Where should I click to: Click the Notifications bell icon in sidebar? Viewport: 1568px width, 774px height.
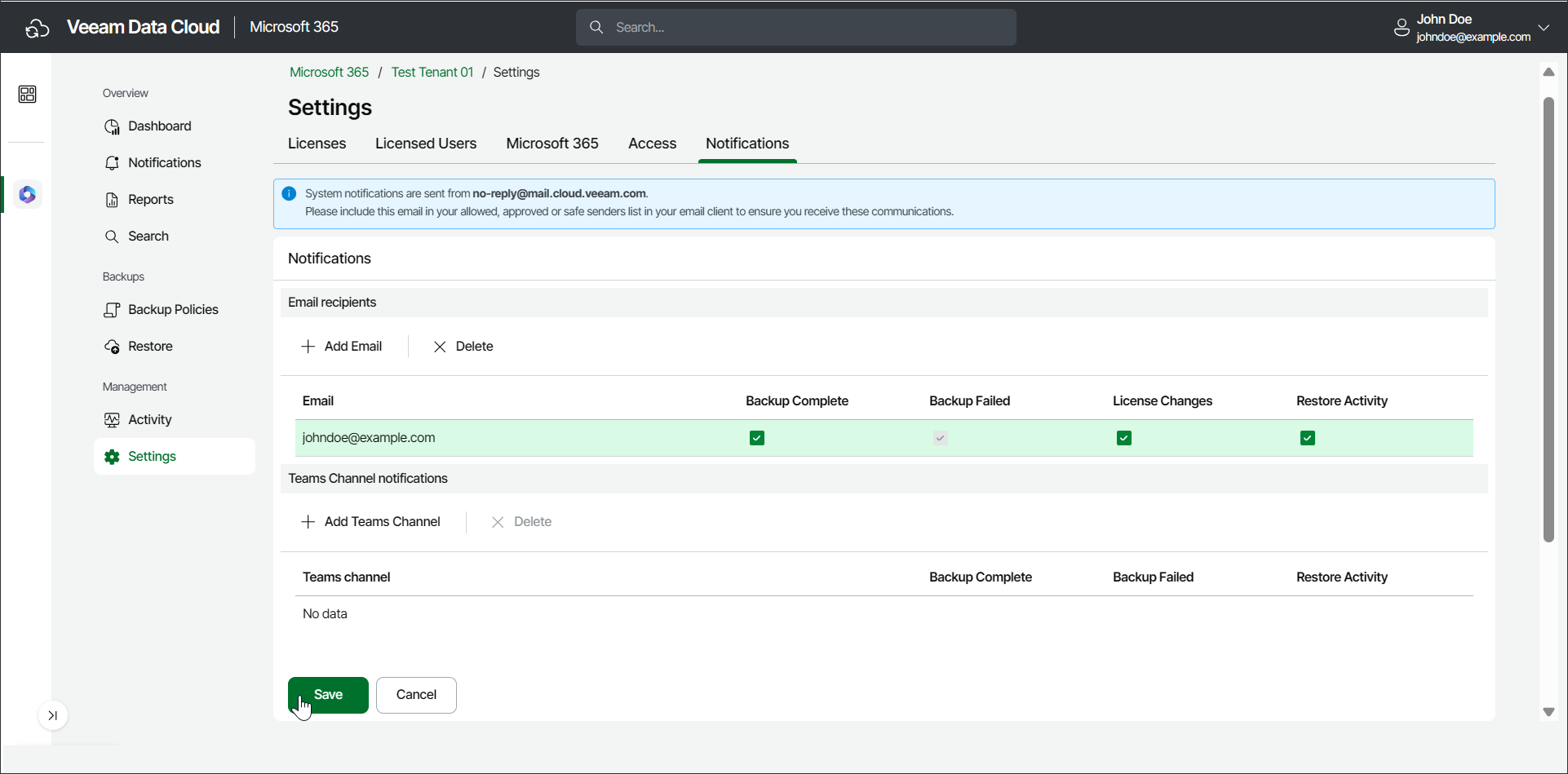(x=113, y=163)
